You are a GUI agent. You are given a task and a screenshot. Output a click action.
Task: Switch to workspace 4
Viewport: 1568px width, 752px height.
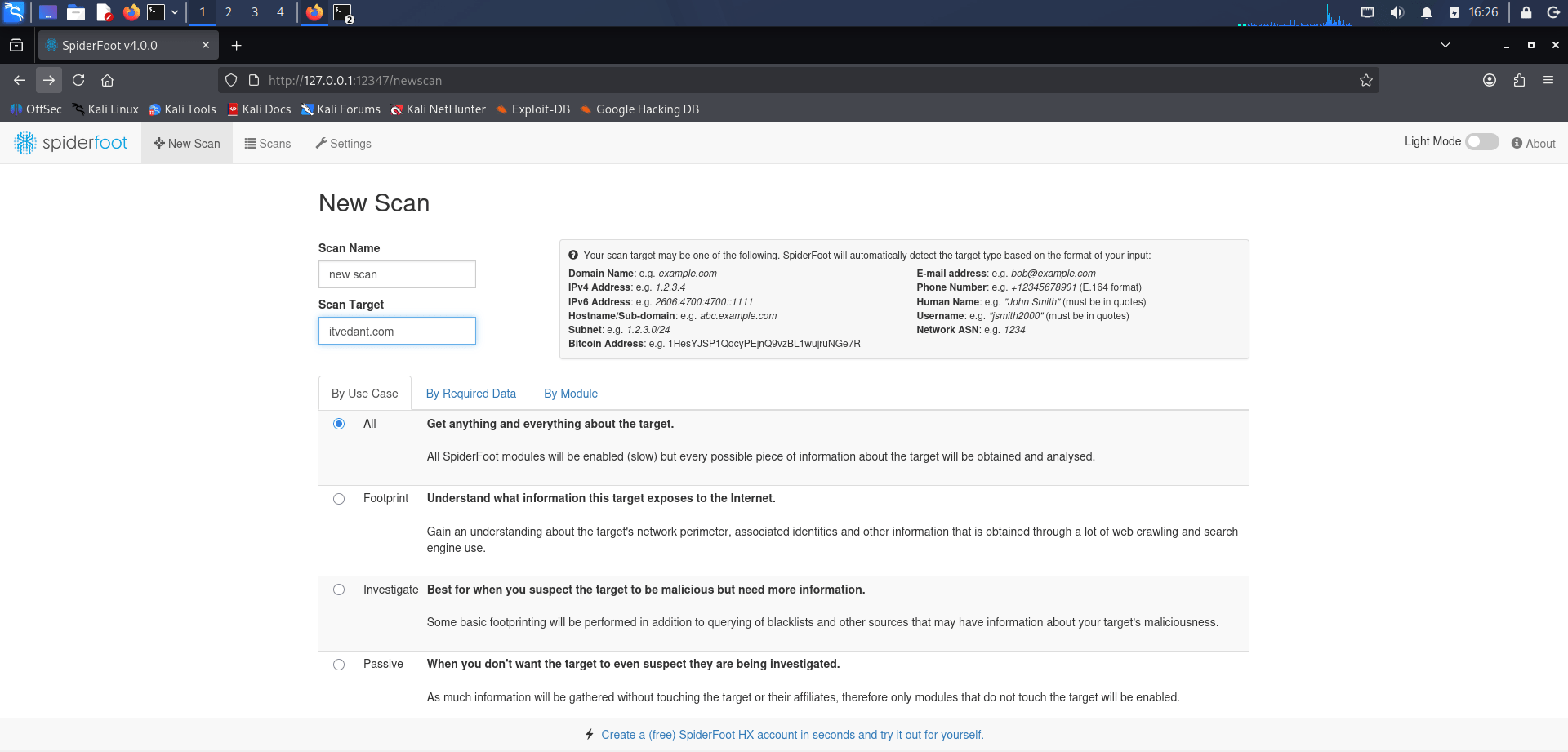click(x=280, y=12)
